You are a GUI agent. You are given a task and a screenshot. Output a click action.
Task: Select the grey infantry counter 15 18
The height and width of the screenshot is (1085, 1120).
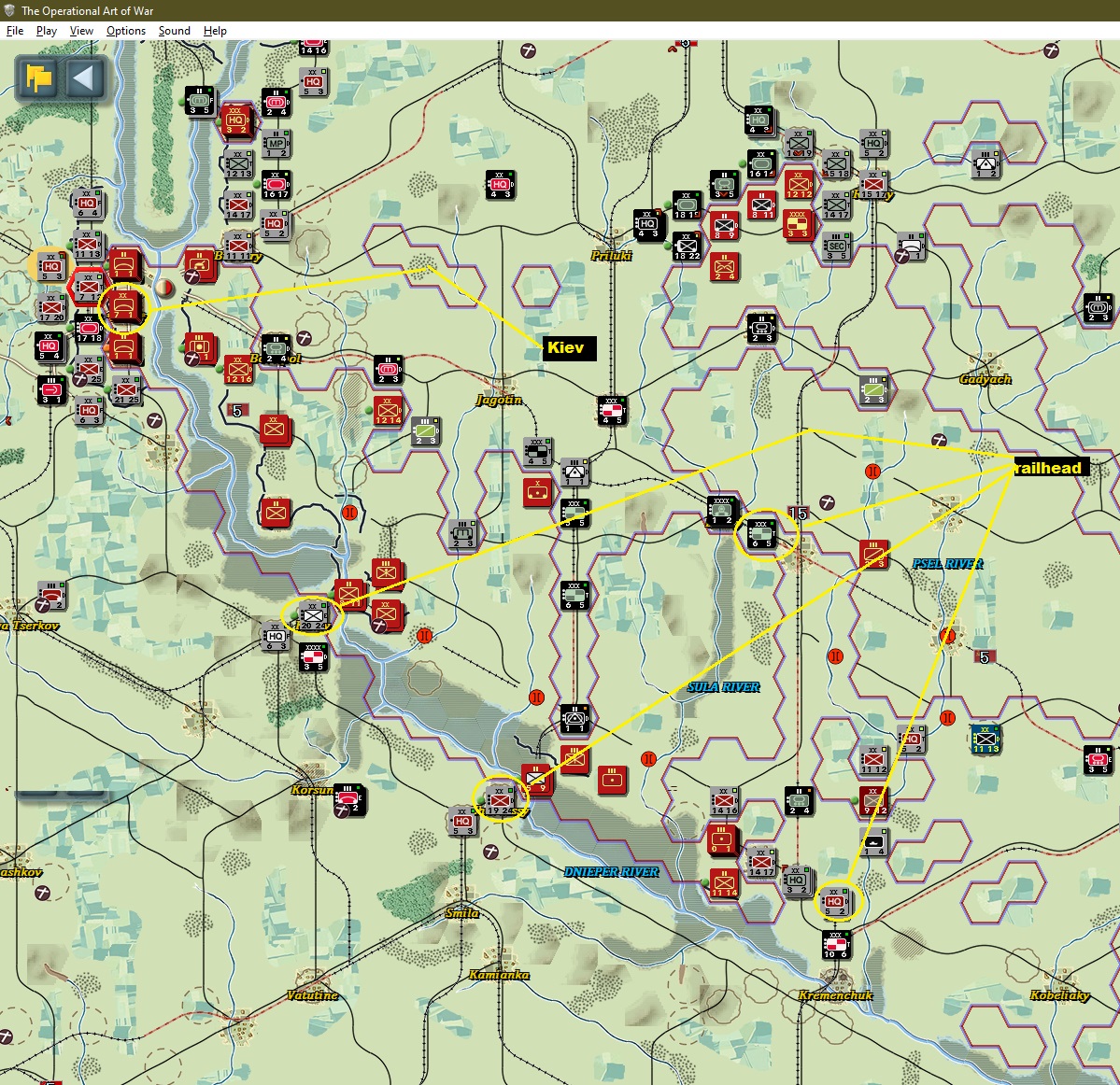pos(836,163)
